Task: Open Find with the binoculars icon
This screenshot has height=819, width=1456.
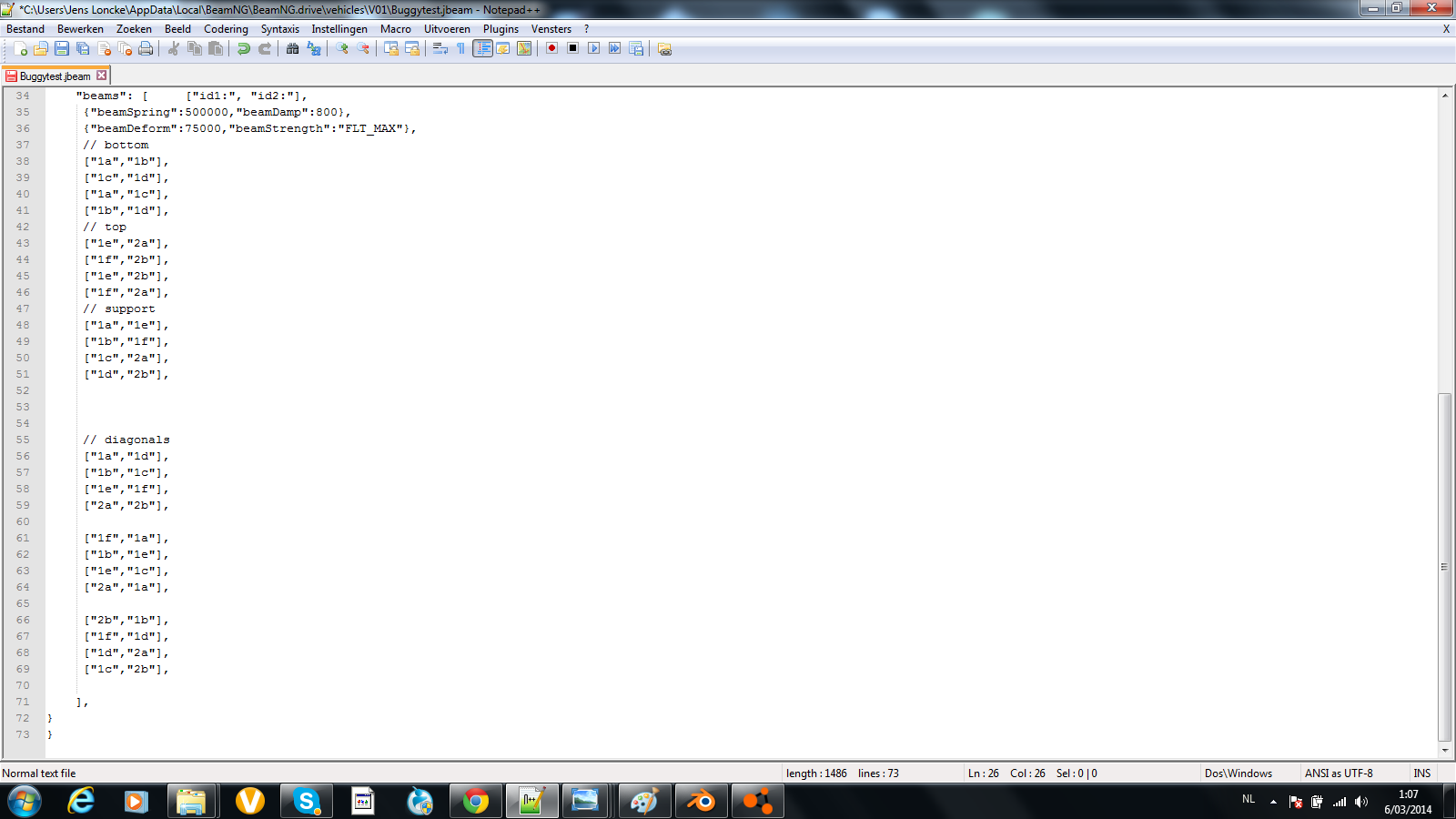Action: (292, 49)
